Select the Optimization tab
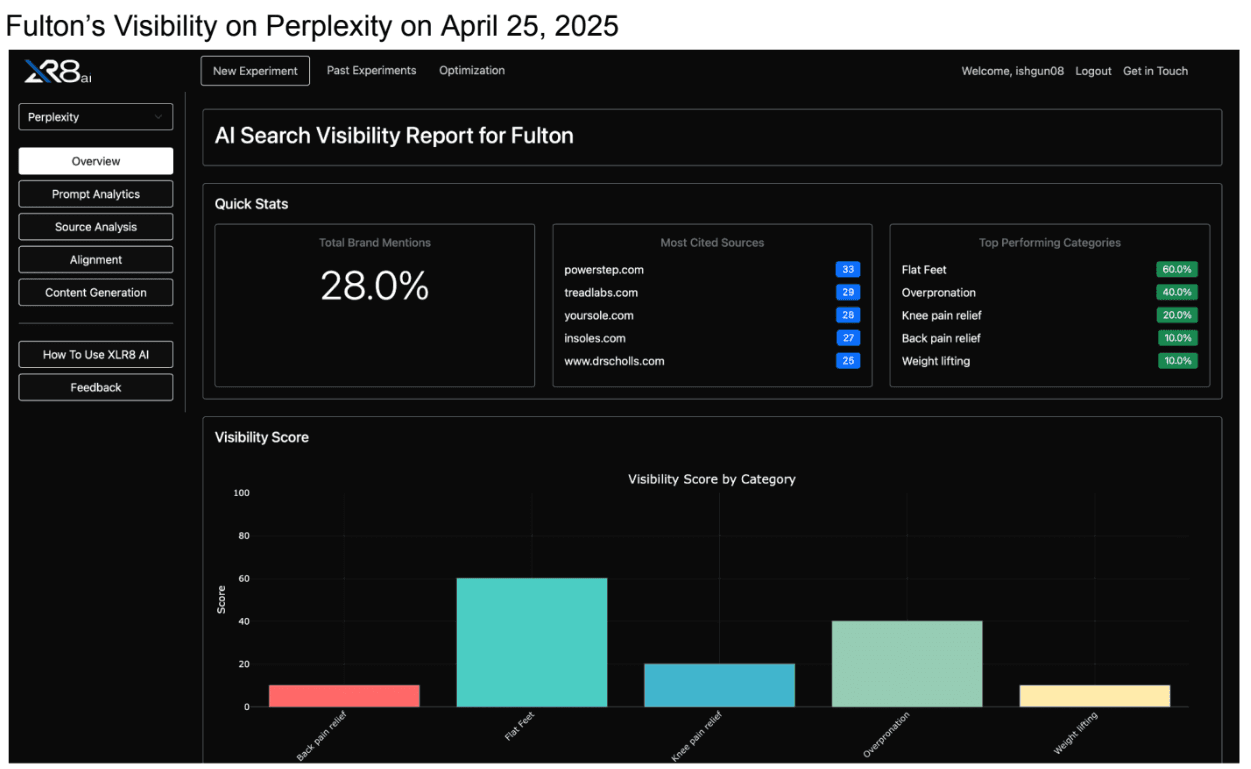1251x769 pixels. click(x=471, y=70)
